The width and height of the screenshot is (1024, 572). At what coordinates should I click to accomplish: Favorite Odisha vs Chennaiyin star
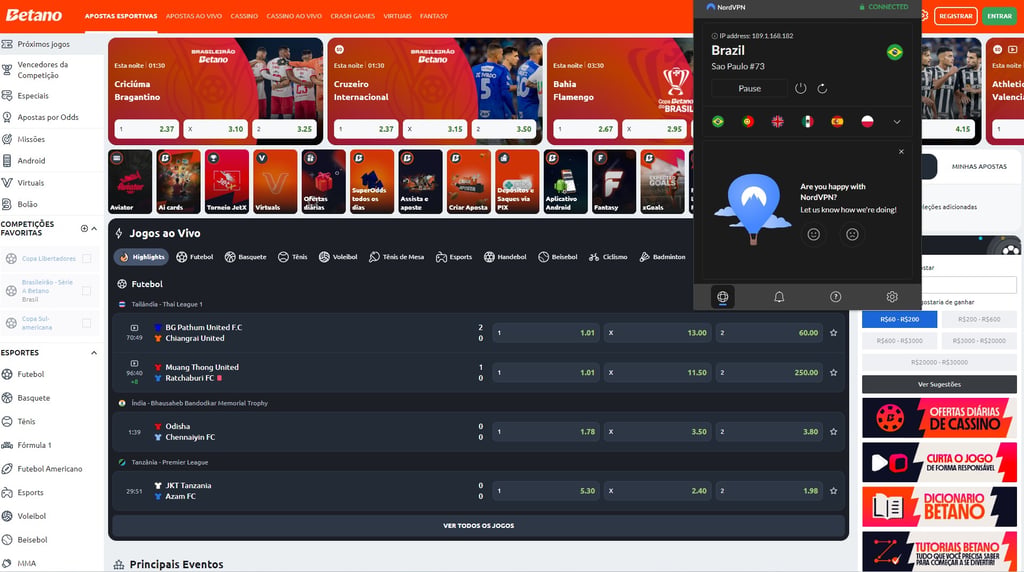tap(833, 432)
